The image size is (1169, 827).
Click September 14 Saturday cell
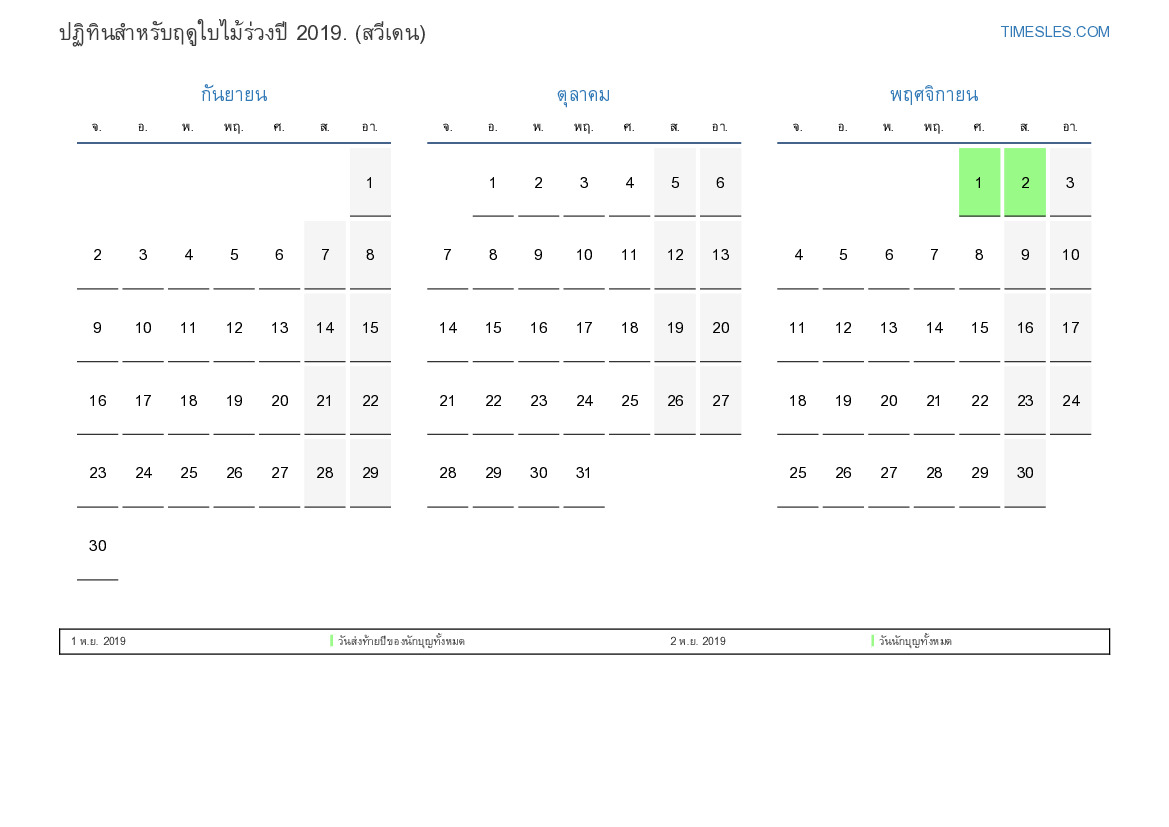pos(325,328)
